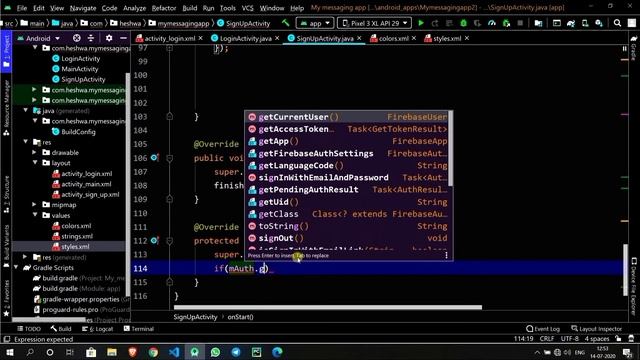Viewport: 640px width, 360px height.
Task: Open Event Log in status bar
Action: pyautogui.click(x=543, y=329)
